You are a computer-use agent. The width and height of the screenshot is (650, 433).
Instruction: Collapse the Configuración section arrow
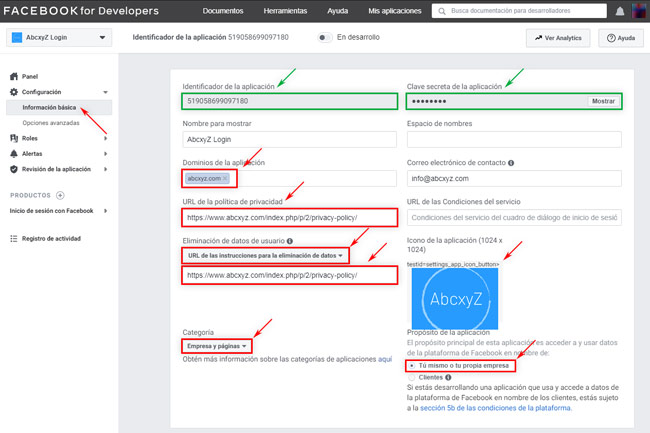(x=105, y=92)
